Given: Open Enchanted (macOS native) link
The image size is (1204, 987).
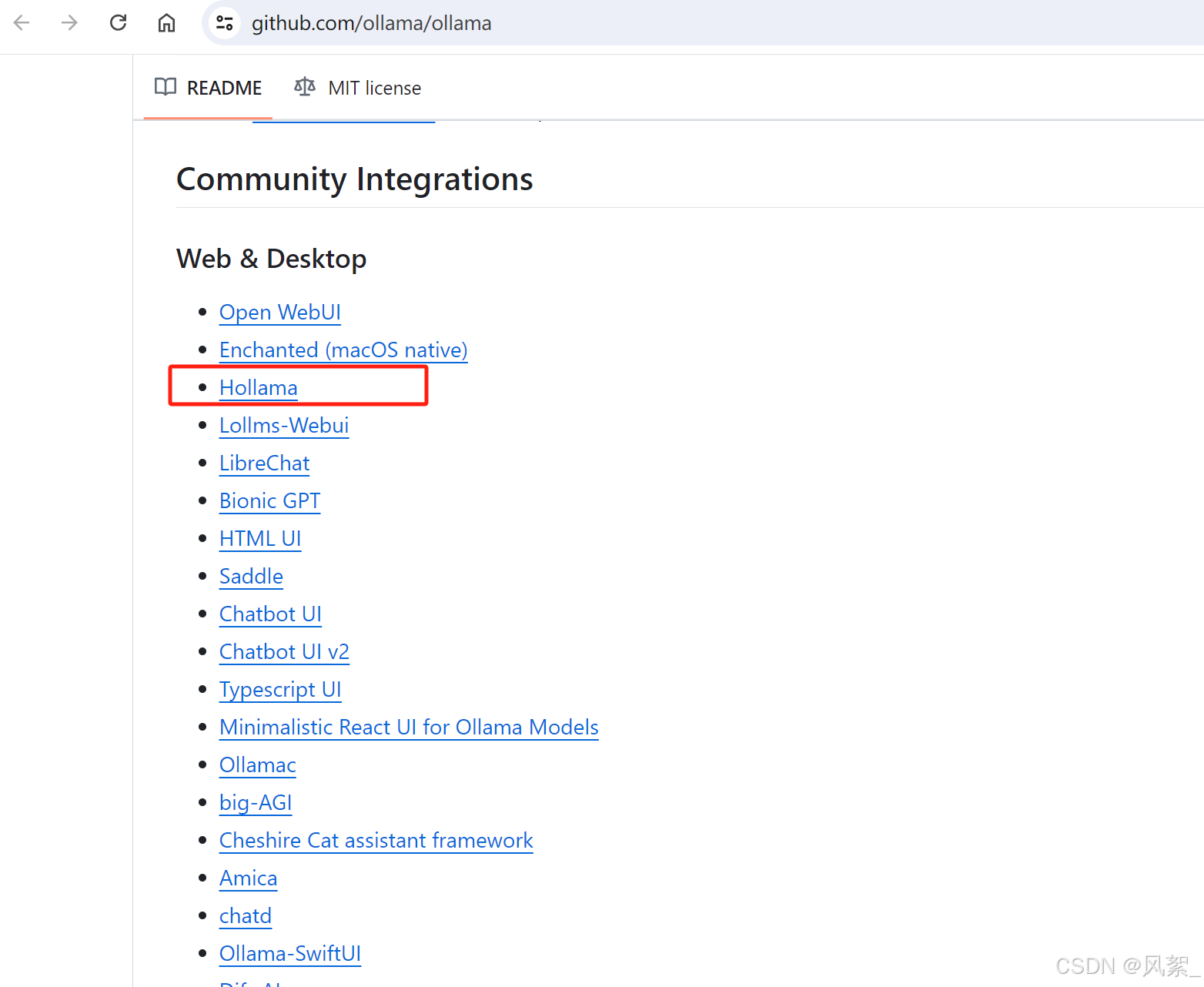Looking at the screenshot, I should 343,350.
